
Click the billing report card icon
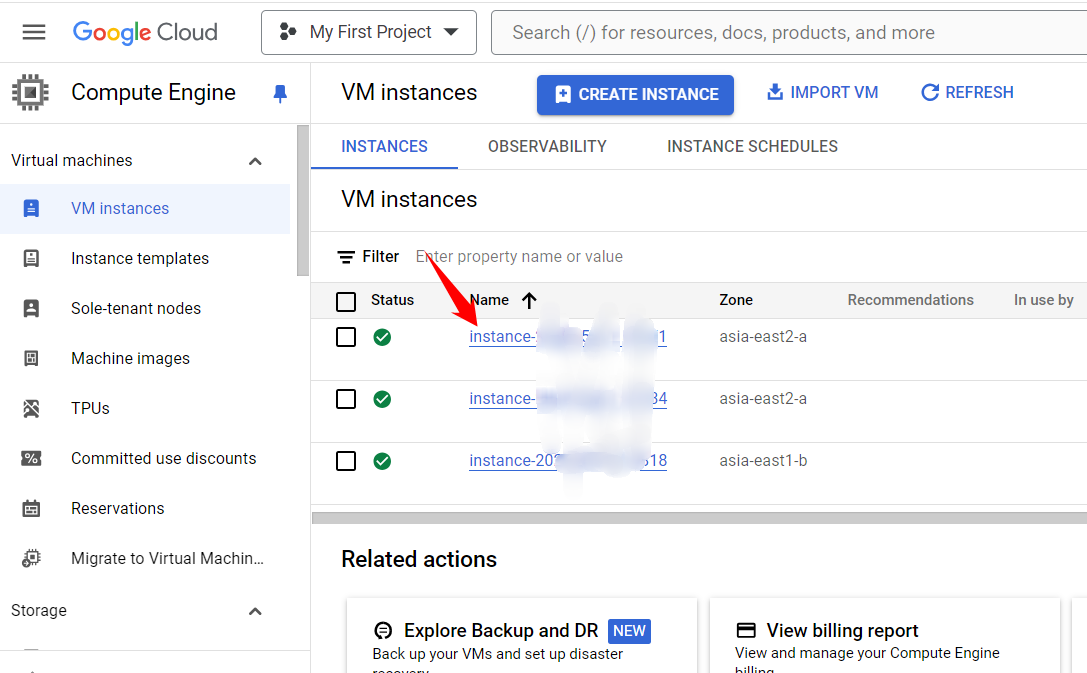point(746,630)
